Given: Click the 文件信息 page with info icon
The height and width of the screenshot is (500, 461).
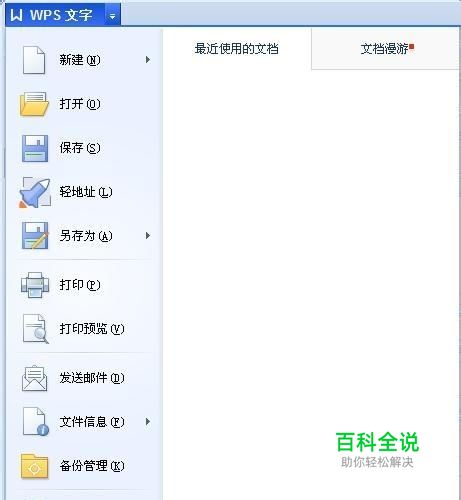Looking at the screenshot, I should 36,422.
